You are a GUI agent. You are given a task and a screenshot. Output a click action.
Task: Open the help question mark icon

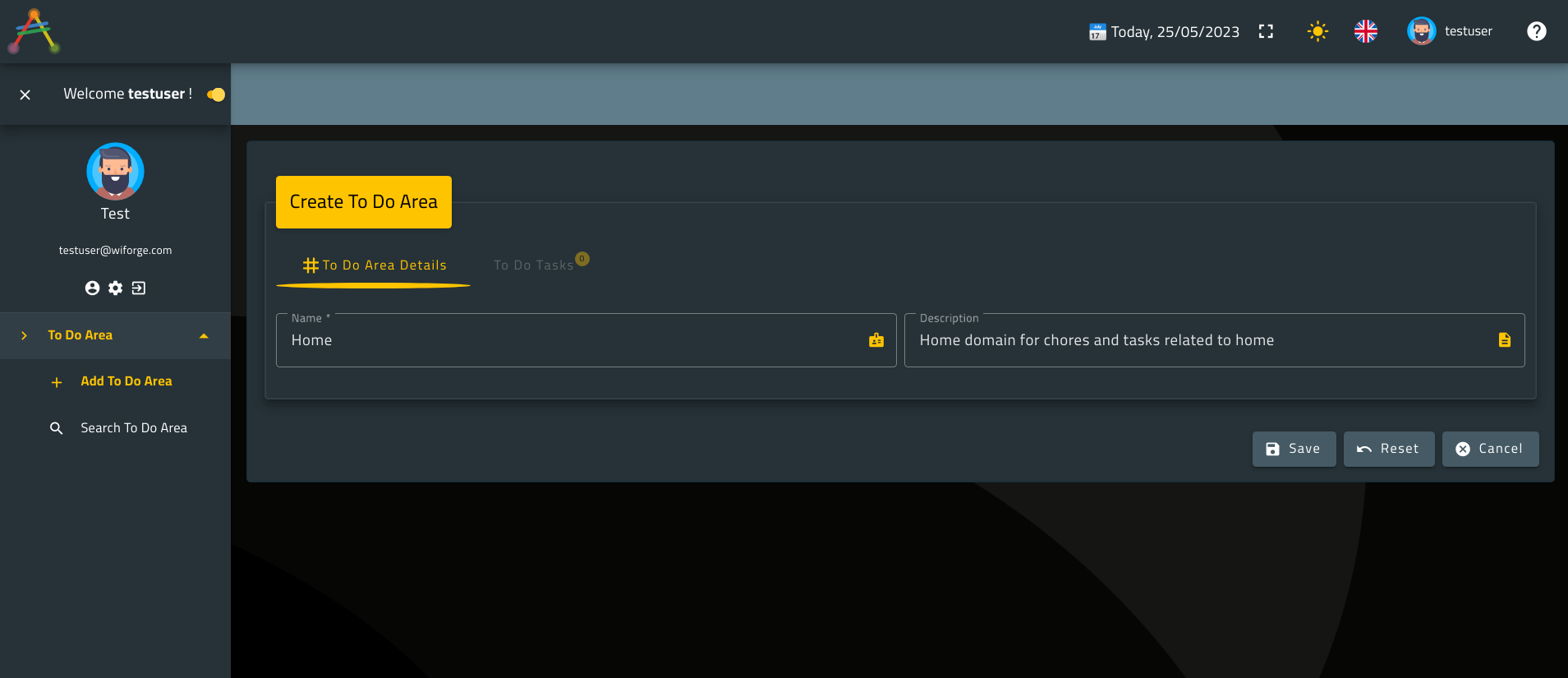coord(1536,31)
